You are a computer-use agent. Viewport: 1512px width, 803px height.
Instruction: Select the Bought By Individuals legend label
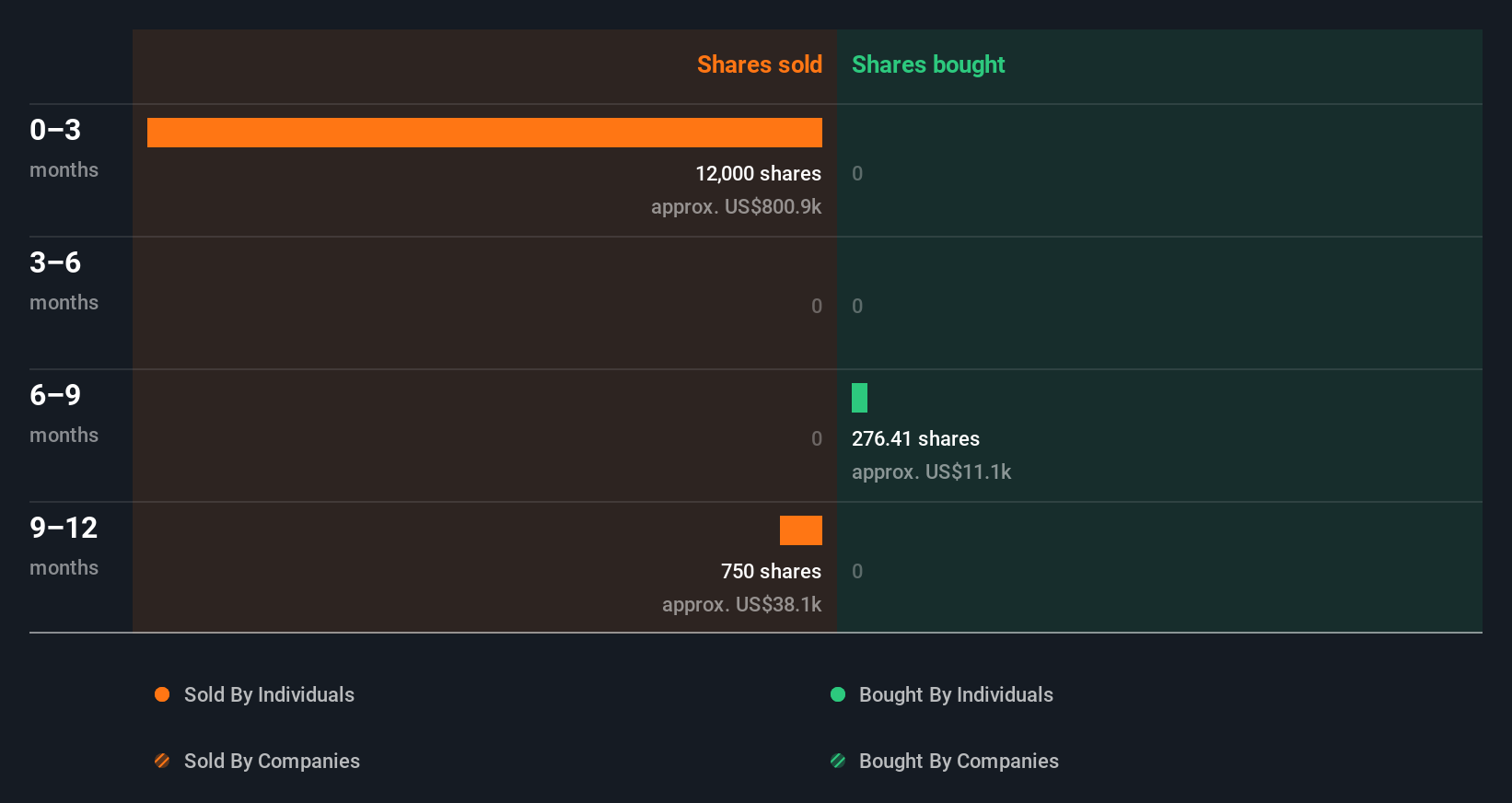coord(956,695)
